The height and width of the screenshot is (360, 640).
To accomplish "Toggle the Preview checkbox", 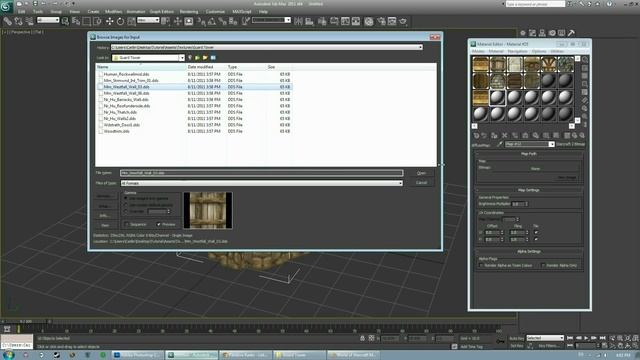I will [159, 224].
